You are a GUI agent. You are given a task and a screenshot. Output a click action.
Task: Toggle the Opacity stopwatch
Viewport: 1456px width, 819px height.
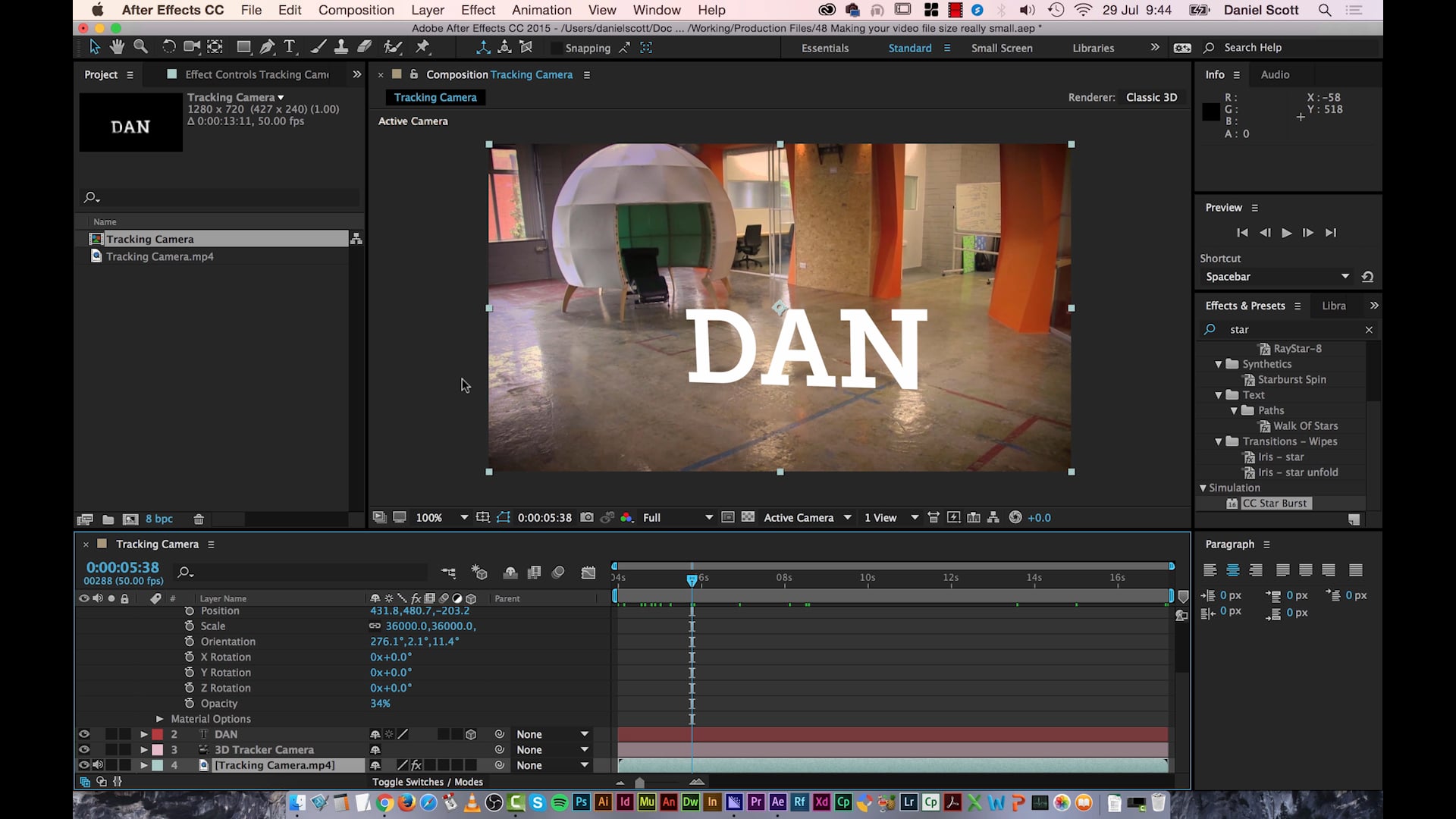(190, 703)
